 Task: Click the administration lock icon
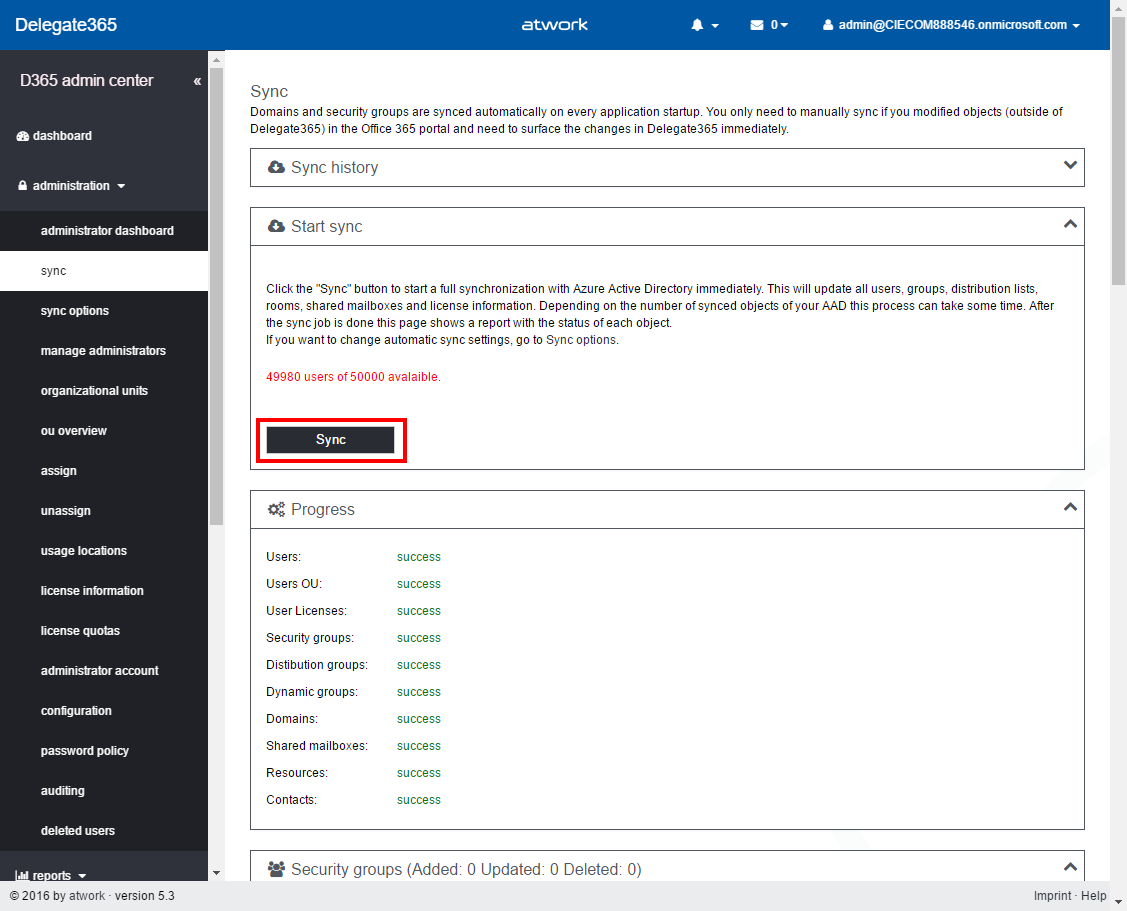click(23, 186)
